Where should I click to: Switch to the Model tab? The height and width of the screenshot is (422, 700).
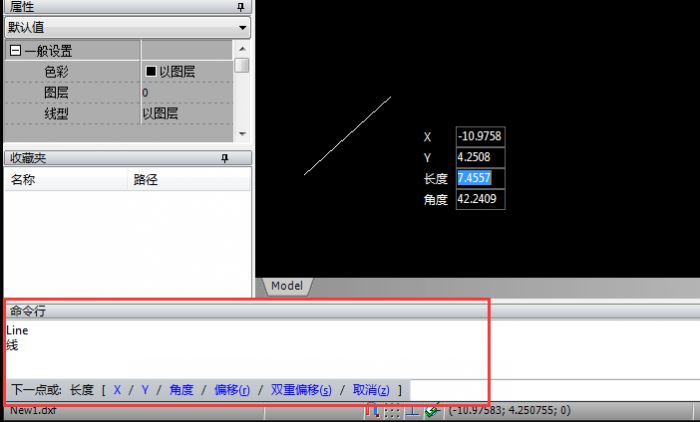click(287, 286)
